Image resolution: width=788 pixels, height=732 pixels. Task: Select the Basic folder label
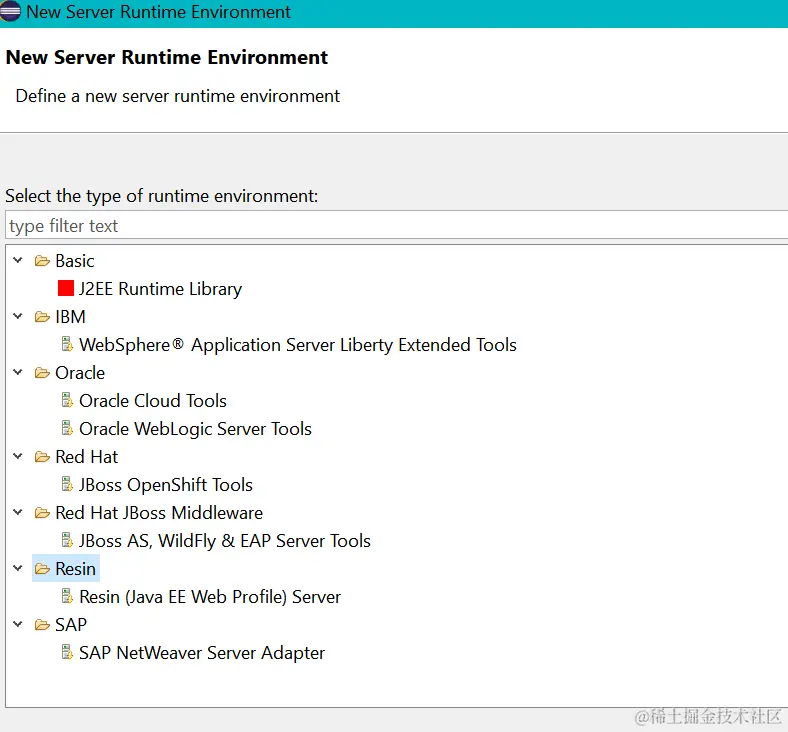(x=75, y=261)
